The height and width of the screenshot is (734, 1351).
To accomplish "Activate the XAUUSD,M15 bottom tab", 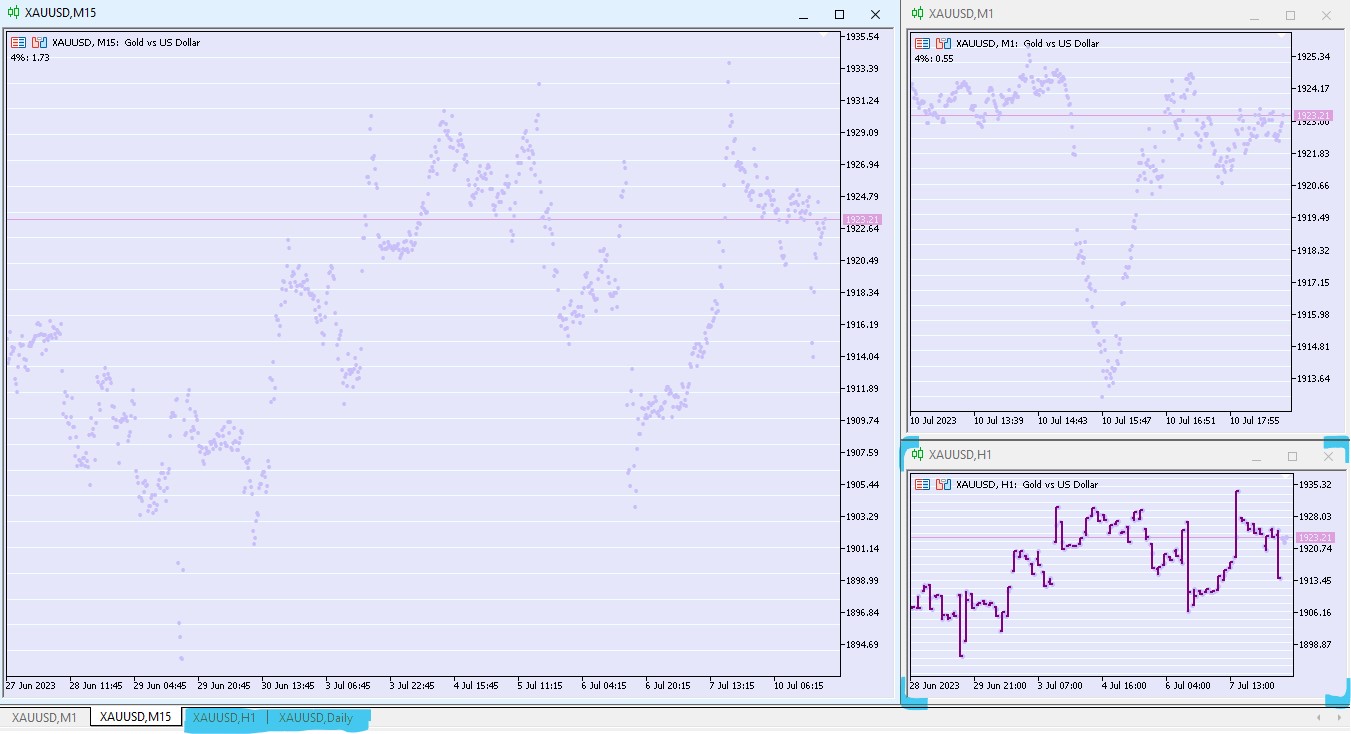I will click(135, 717).
